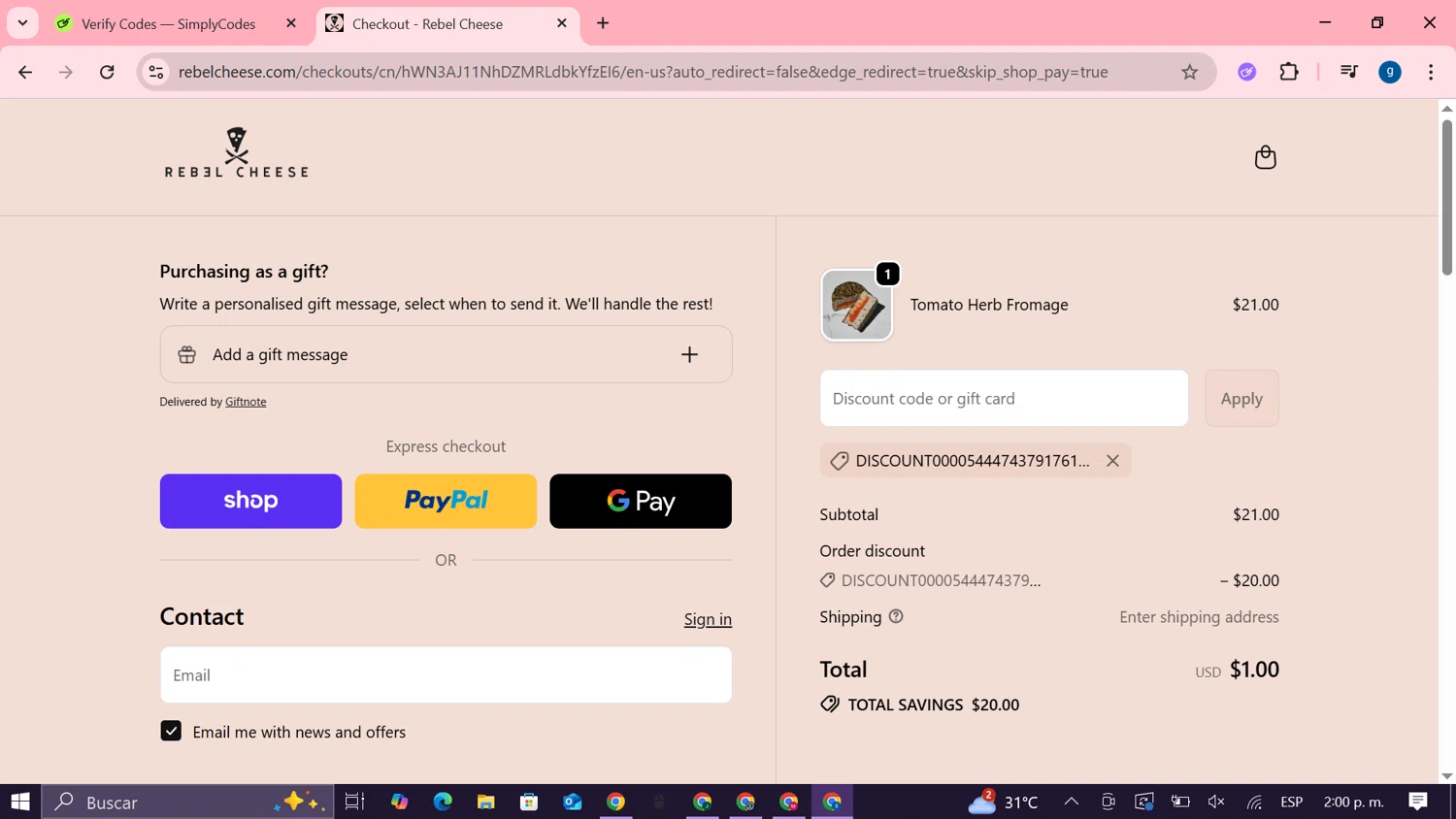The height and width of the screenshot is (819, 1456).
Task: Open the Windows Start menu
Action: click(20, 802)
